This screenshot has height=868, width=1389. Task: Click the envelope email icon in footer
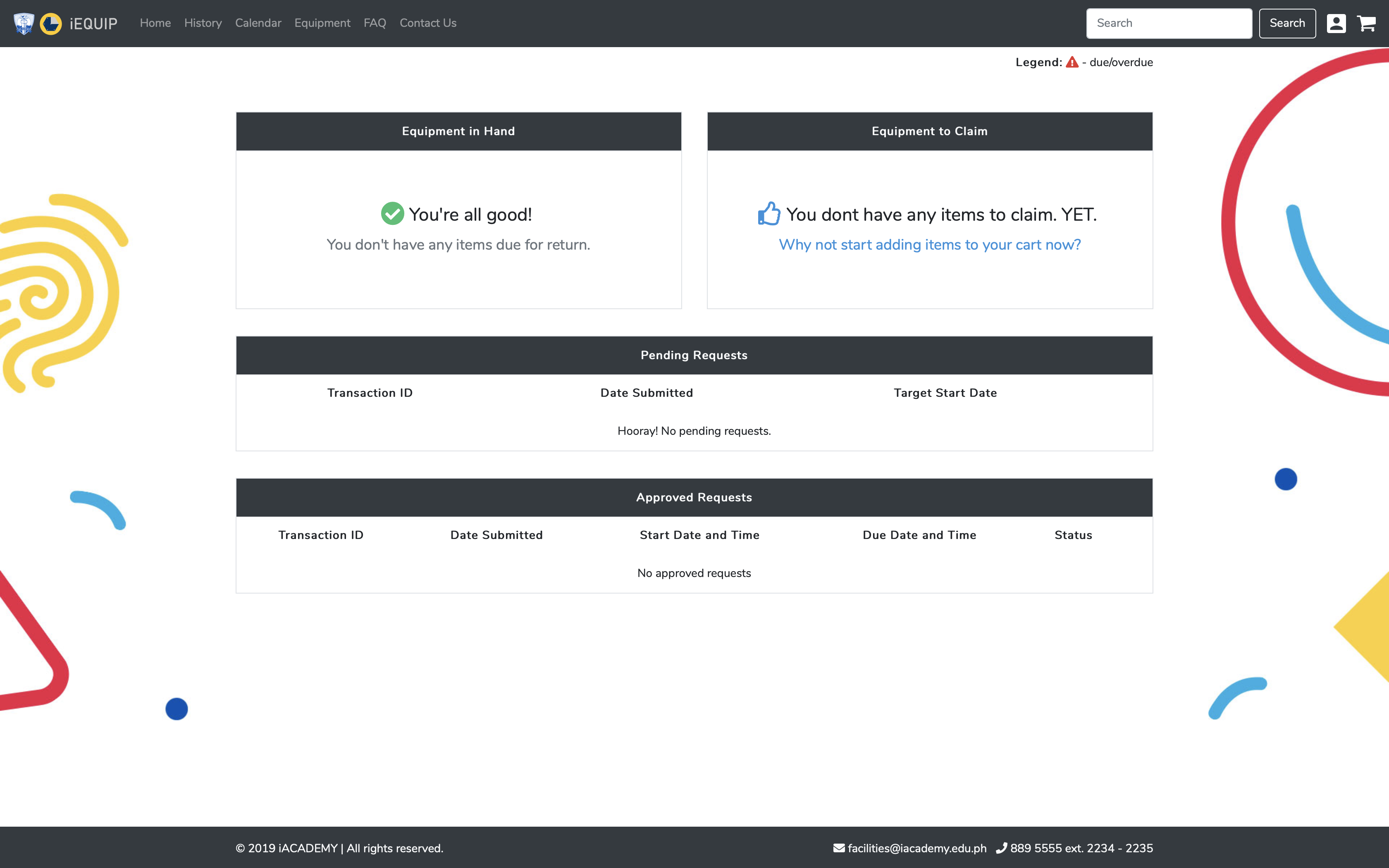pyautogui.click(x=839, y=848)
